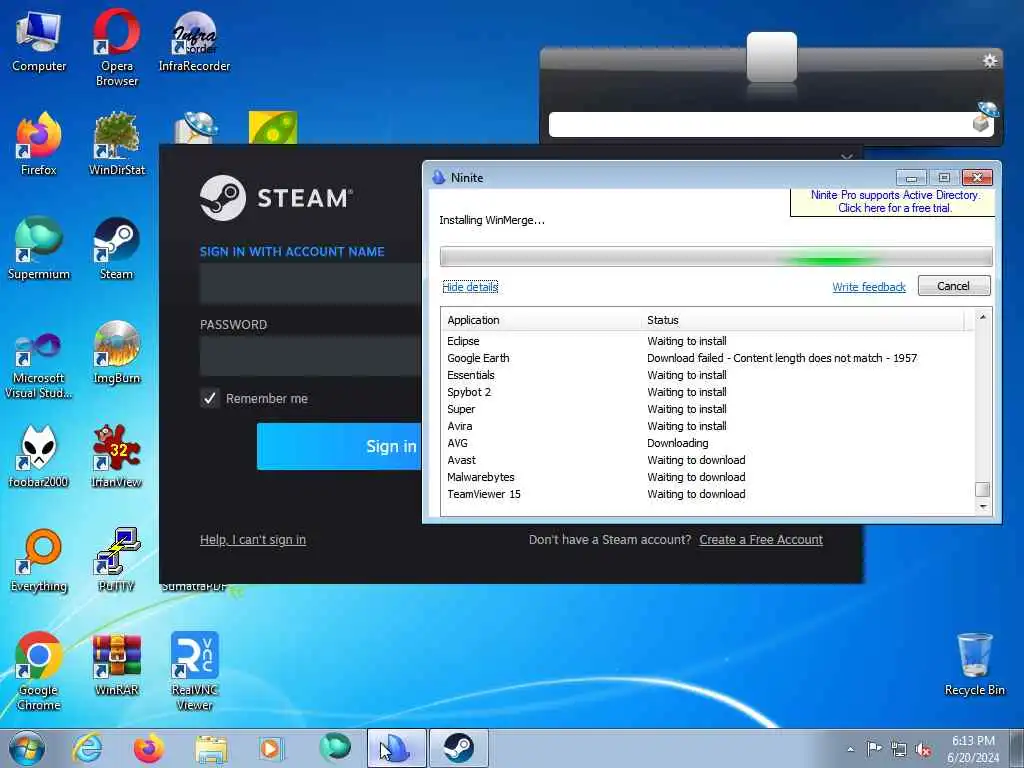Open Write feedback link in Ninite
The width and height of the screenshot is (1024, 768).
869,287
